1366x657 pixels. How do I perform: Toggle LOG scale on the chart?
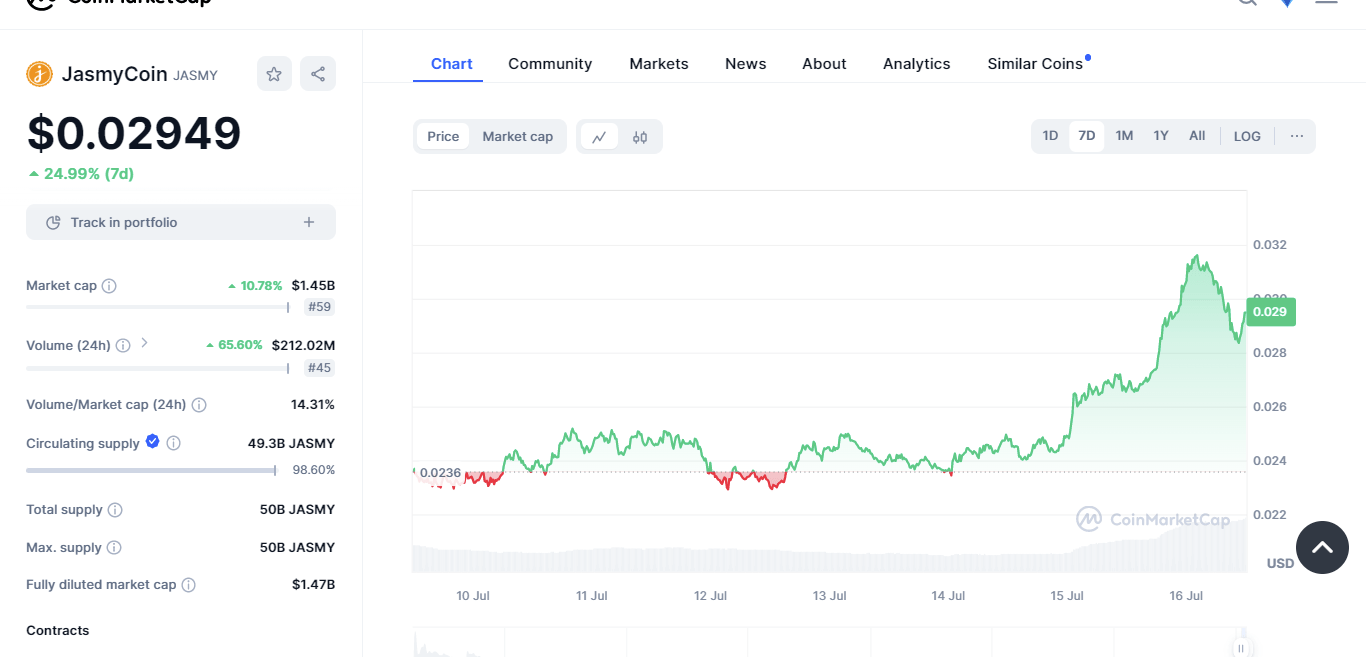click(1247, 136)
